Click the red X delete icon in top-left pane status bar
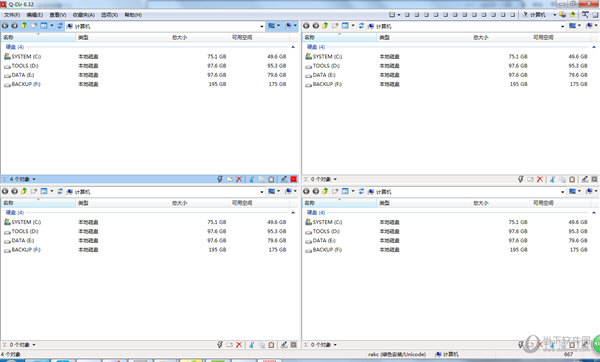The image size is (600, 362). (x=239, y=179)
